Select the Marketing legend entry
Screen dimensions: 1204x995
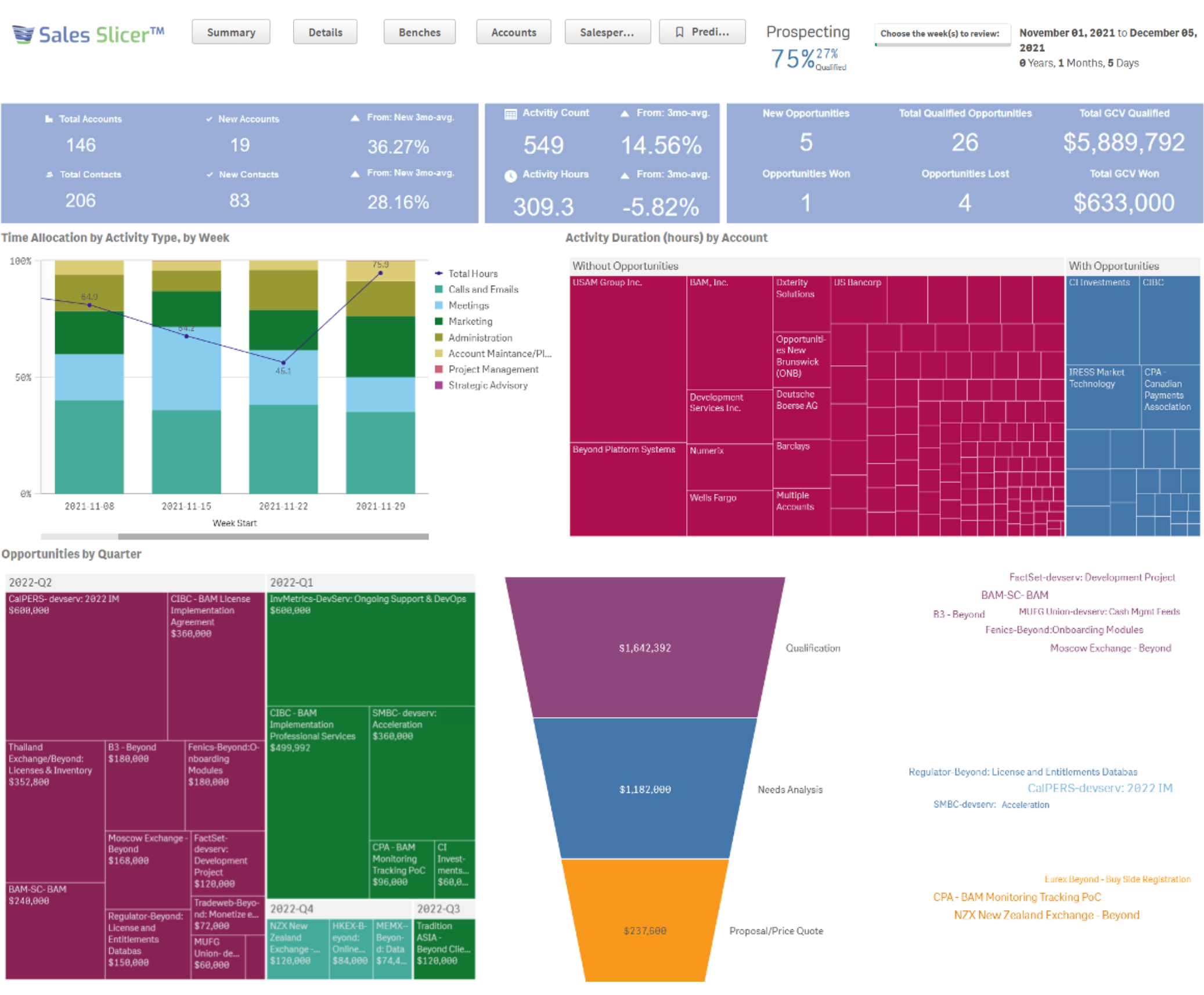coord(464,321)
